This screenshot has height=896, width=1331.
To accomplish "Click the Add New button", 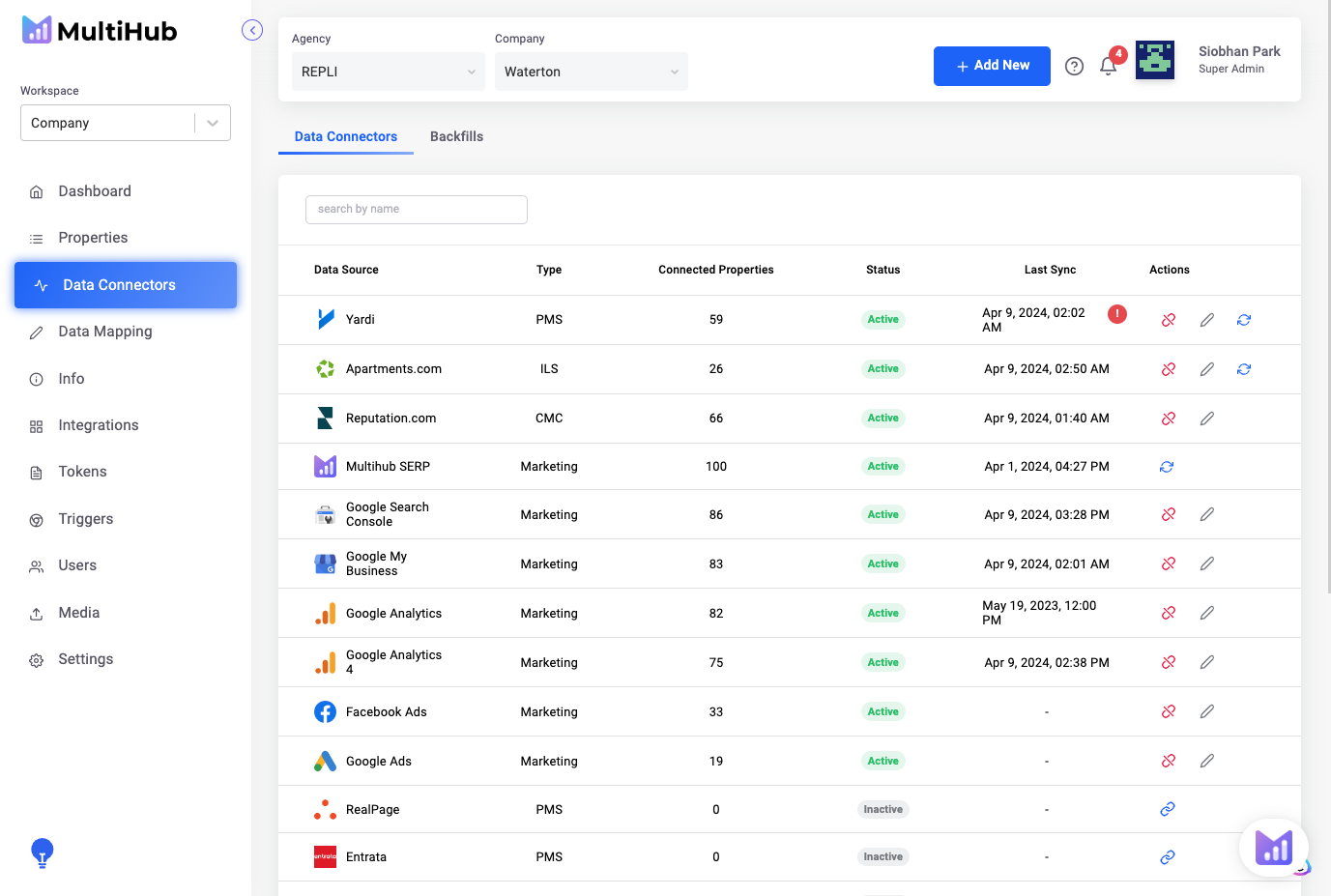I will click(x=992, y=66).
